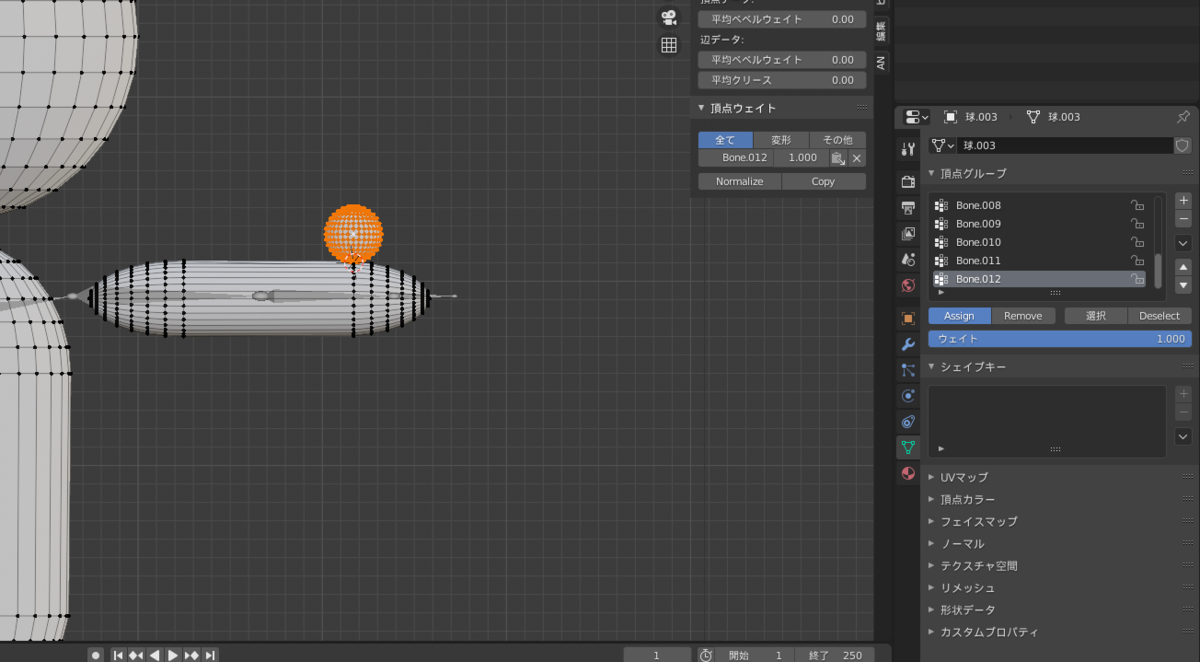
Task: Add a new vertex group with plus button
Action: [x=1183, y=200]
